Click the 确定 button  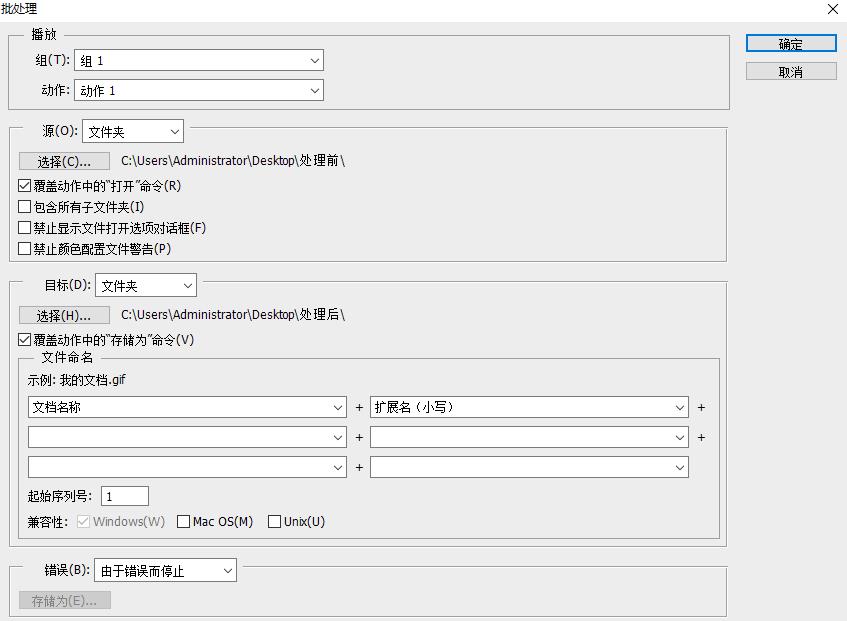pyautogui.click(x=791, y=44)
